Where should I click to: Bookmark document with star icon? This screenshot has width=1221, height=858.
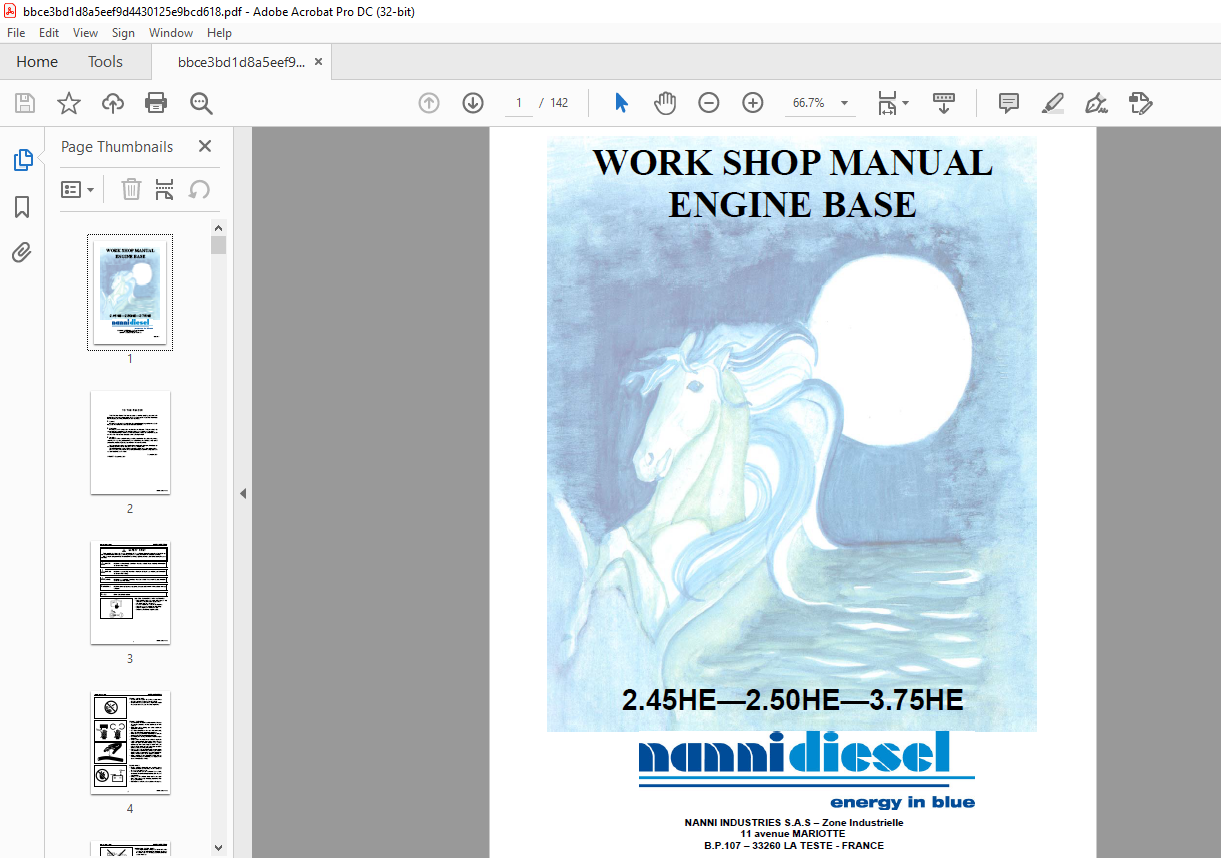(68, 103)
